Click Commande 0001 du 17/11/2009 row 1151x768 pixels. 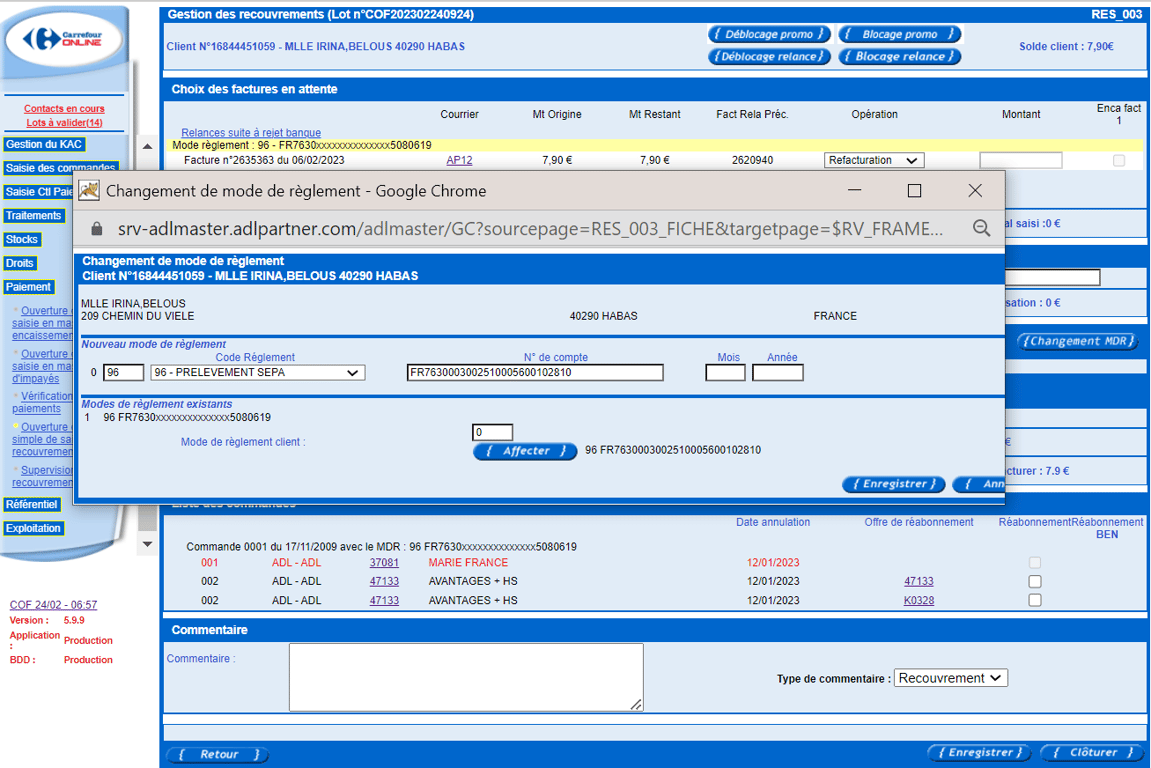click(382, 546)
